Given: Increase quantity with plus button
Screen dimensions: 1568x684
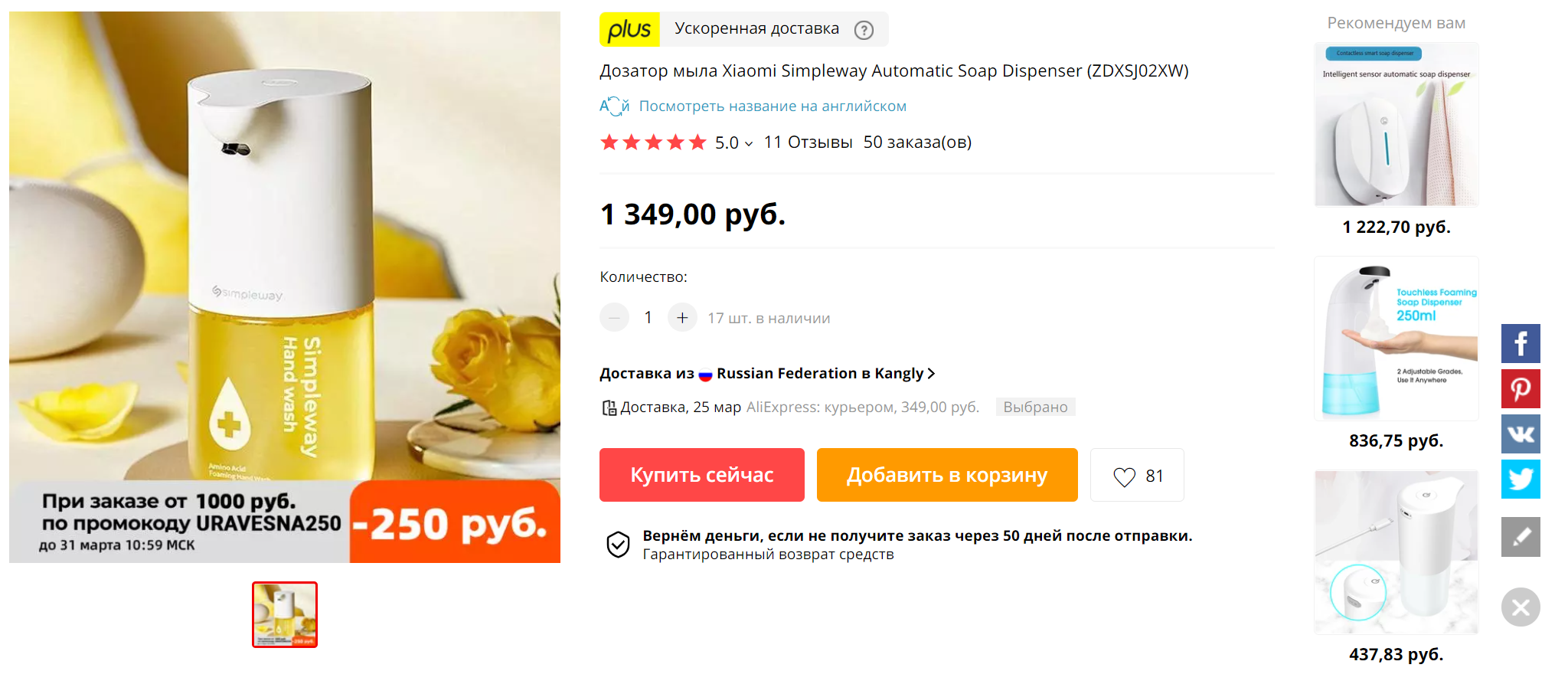Looking at the screenshot, I should (682, 317).
